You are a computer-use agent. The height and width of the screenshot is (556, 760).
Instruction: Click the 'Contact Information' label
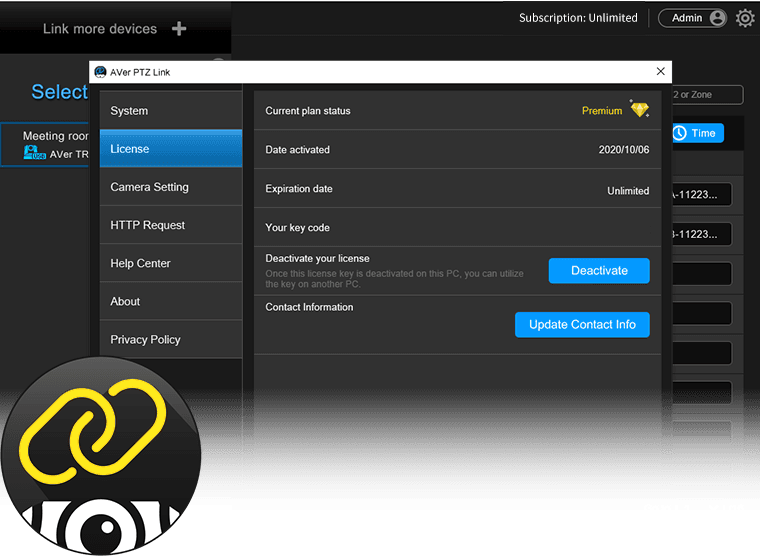[309, 307]
